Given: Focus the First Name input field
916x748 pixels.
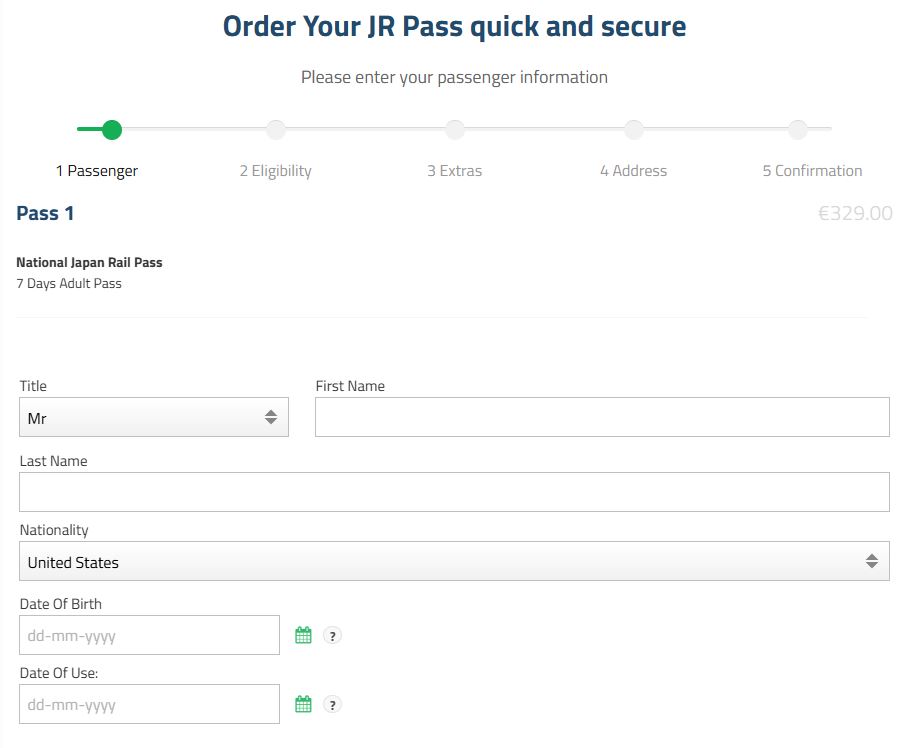Looking at the screenshot, I should pos(602,417).
